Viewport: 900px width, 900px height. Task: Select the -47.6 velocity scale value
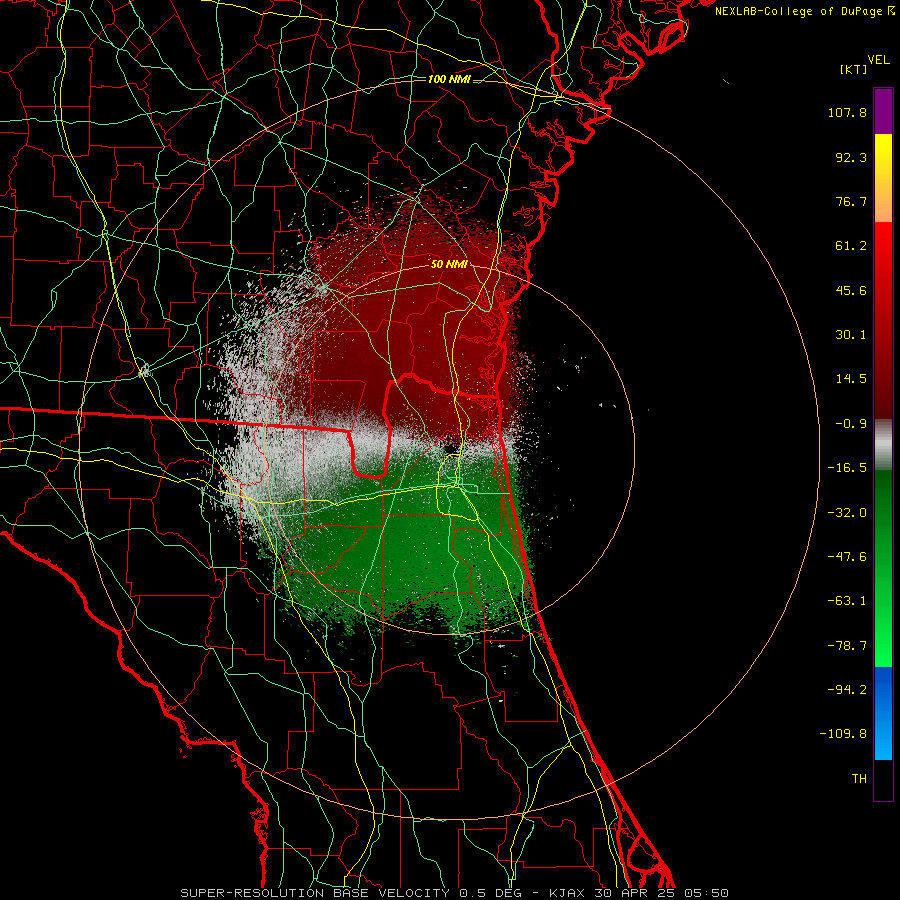[x=847, y=557]
